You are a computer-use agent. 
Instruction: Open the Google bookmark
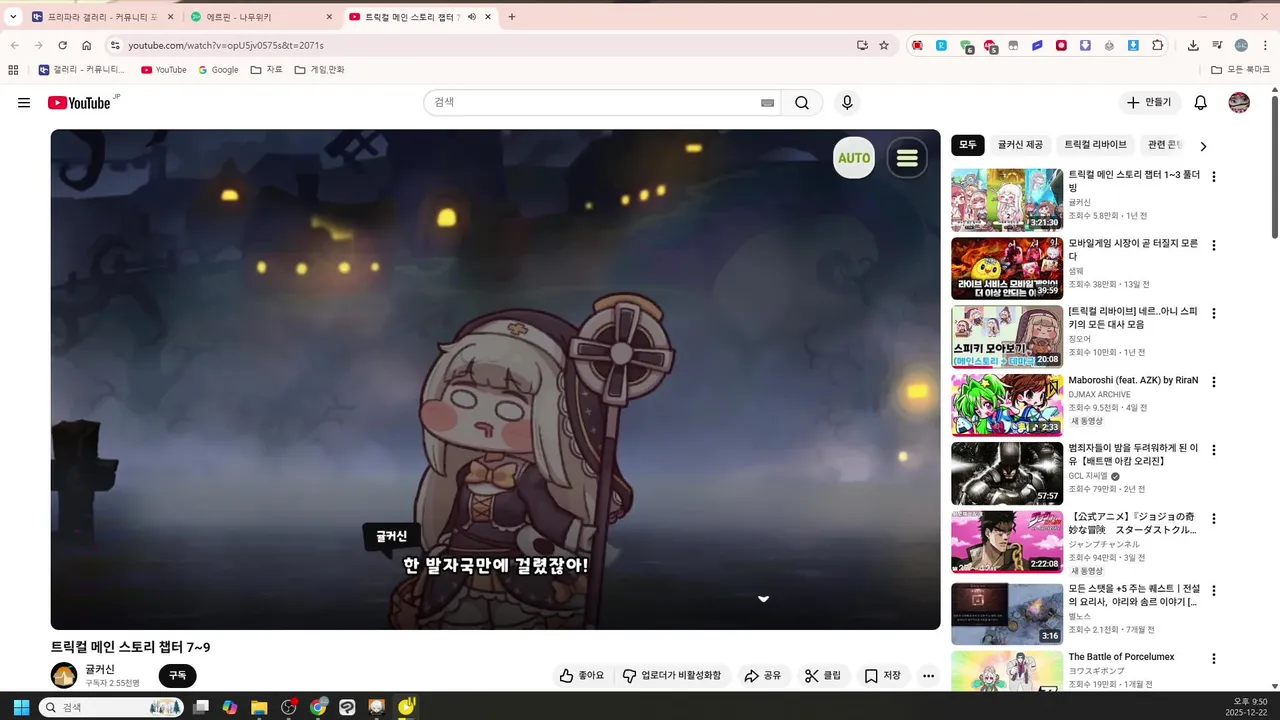(x=218, y=70)
